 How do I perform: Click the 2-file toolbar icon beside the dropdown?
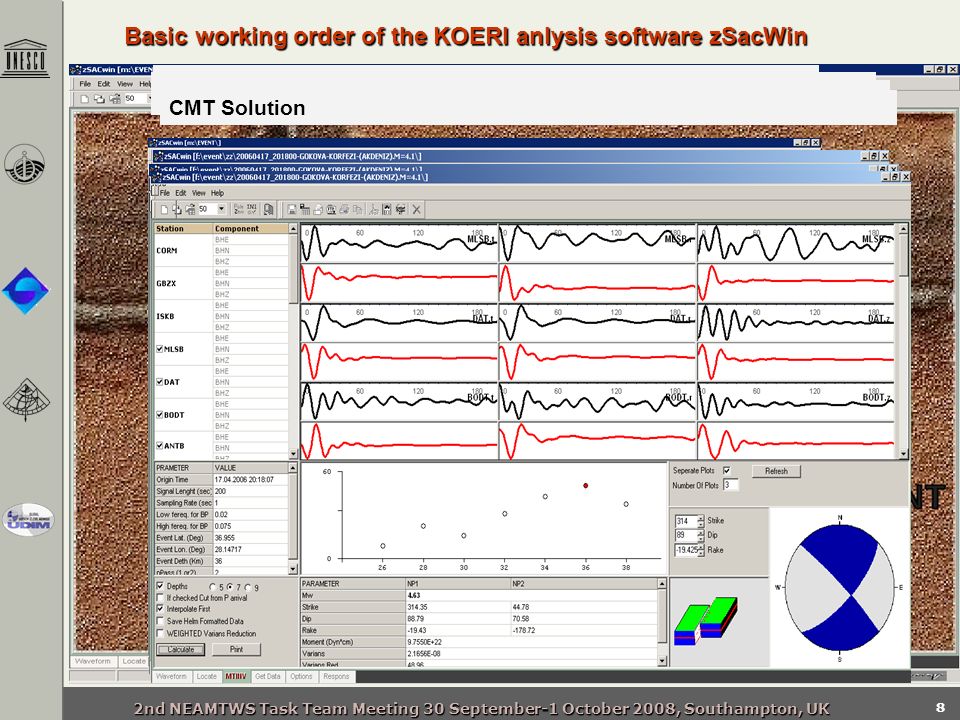(239, 209)
